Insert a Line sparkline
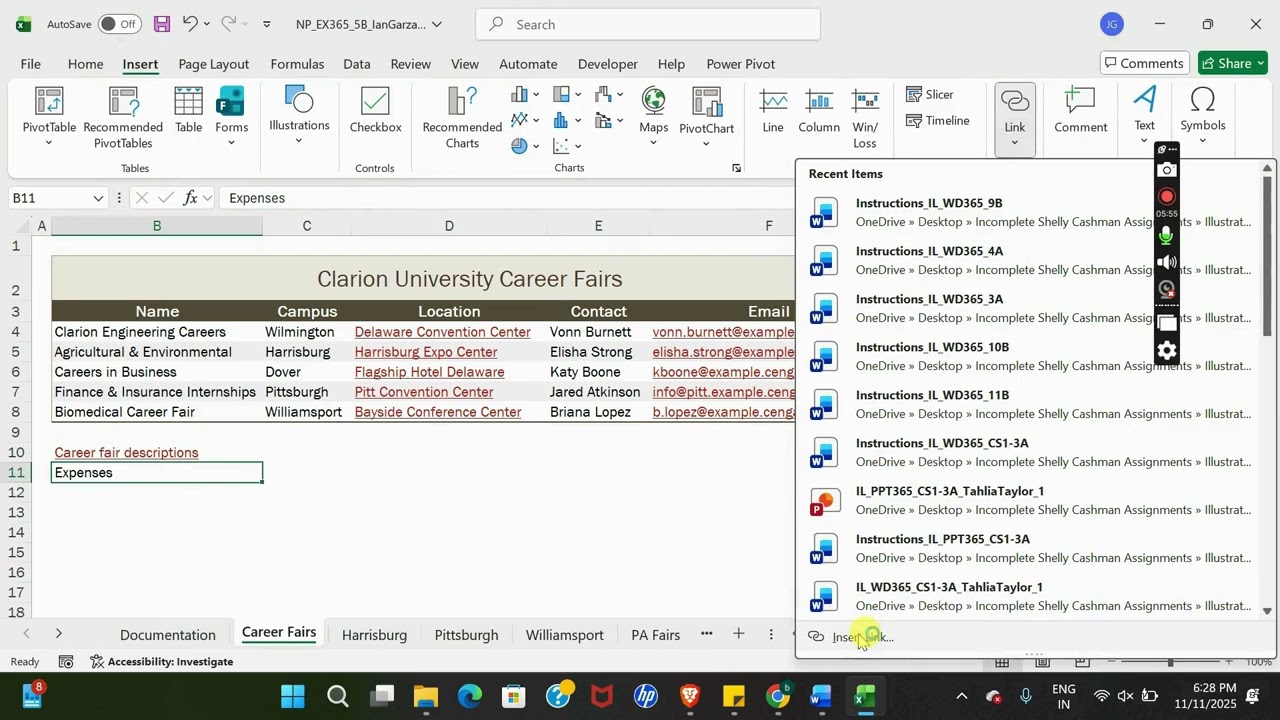This screenshot has height=720, width=1280. 773,111
